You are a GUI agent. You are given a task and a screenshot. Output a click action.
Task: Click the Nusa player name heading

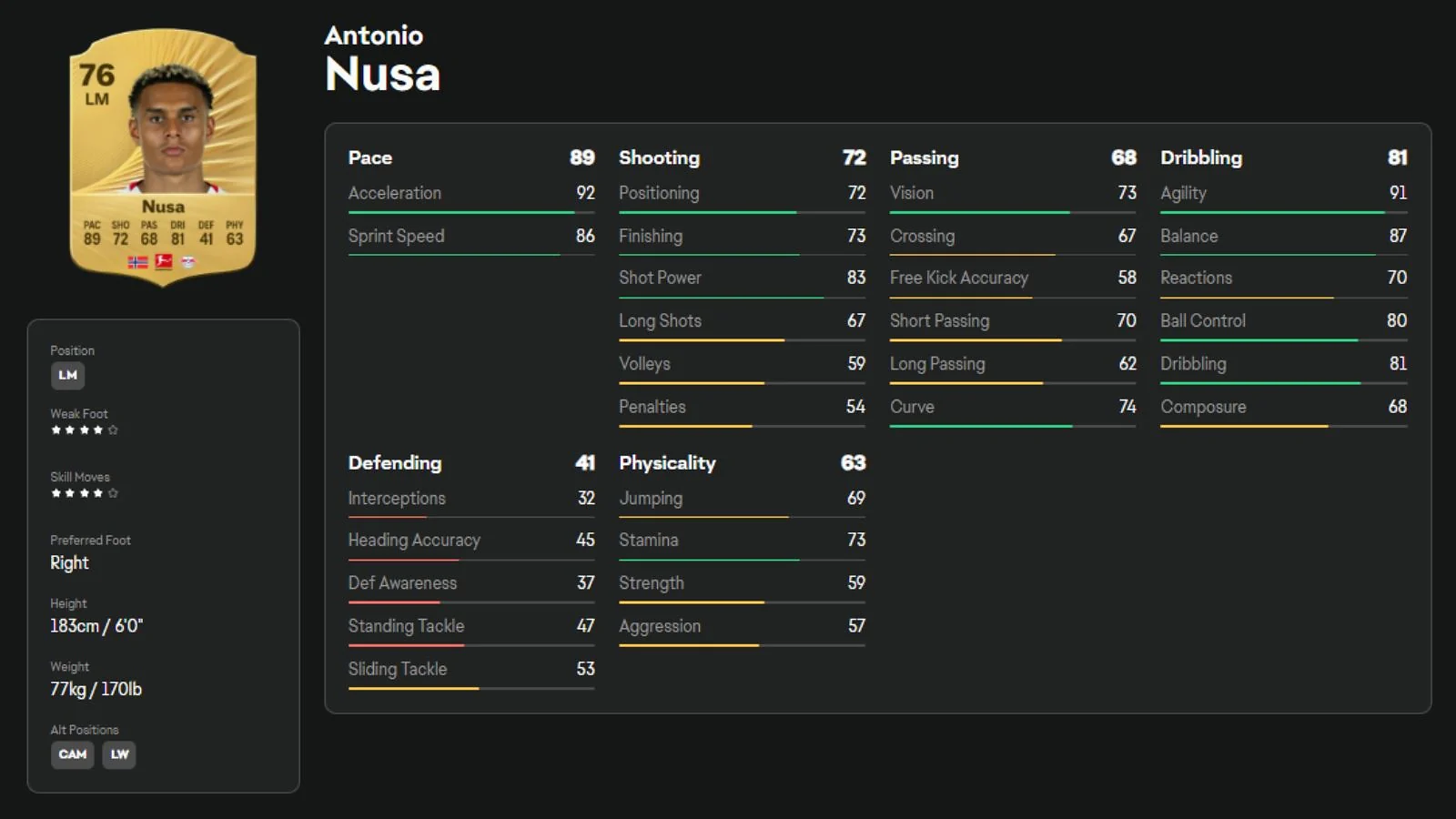click(383, 74)
